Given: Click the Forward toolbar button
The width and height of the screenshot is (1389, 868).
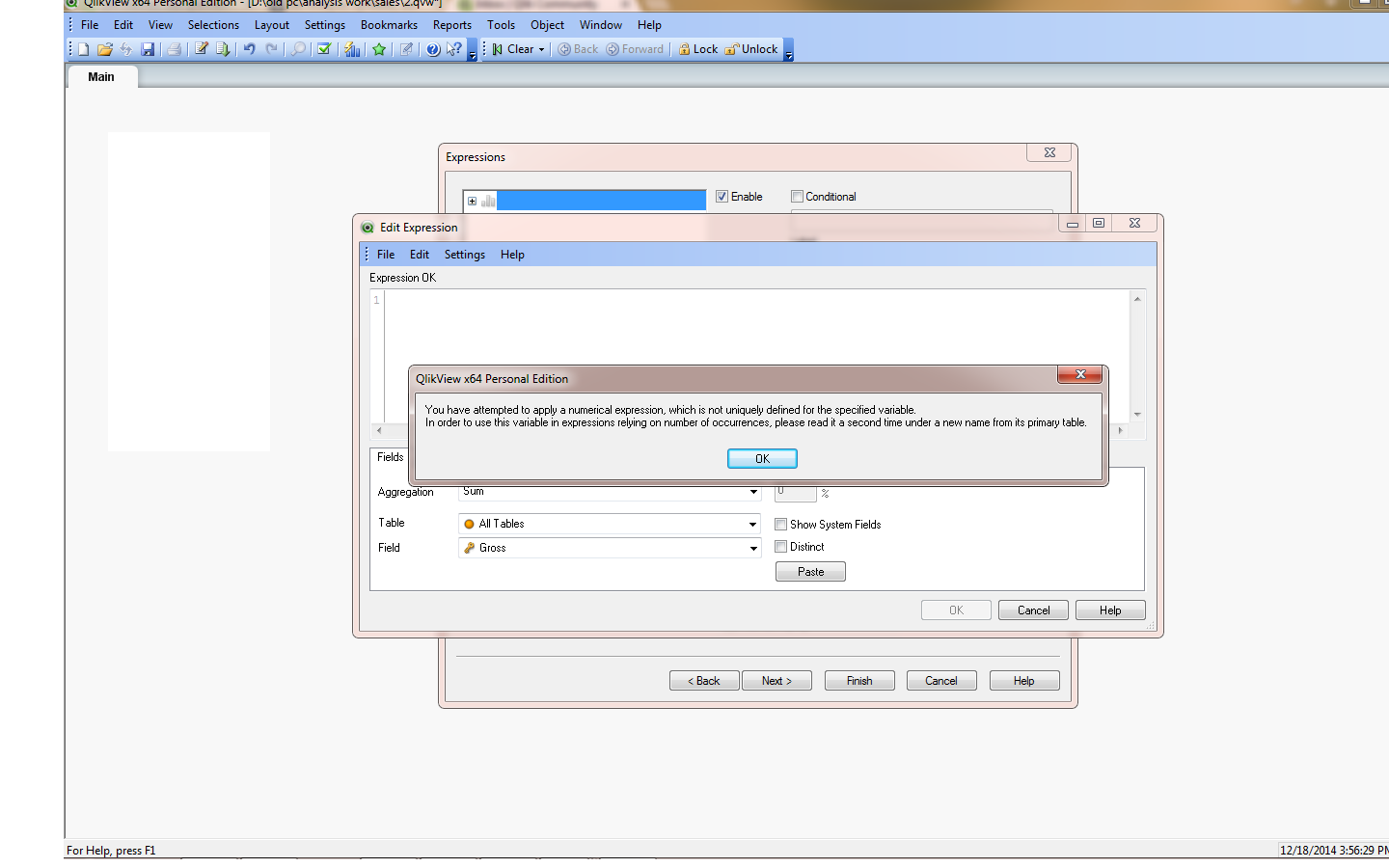Looking at the screenshot, I should click(x=635, y=49).
